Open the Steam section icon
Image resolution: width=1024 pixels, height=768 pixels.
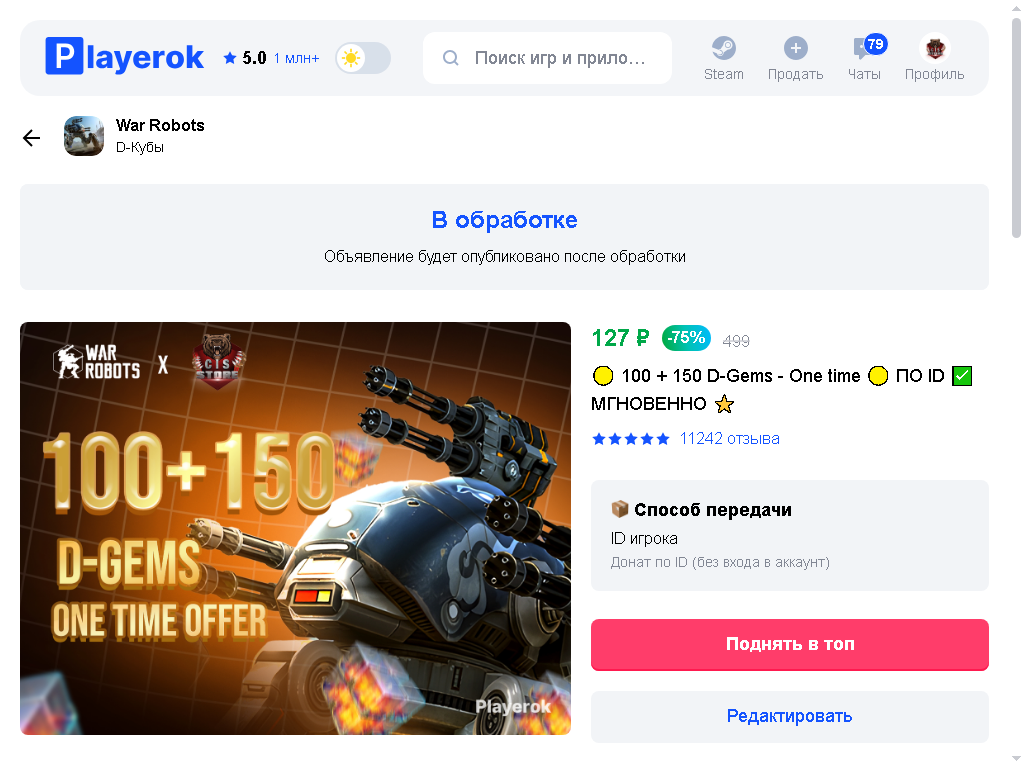[x=724, y=48]
